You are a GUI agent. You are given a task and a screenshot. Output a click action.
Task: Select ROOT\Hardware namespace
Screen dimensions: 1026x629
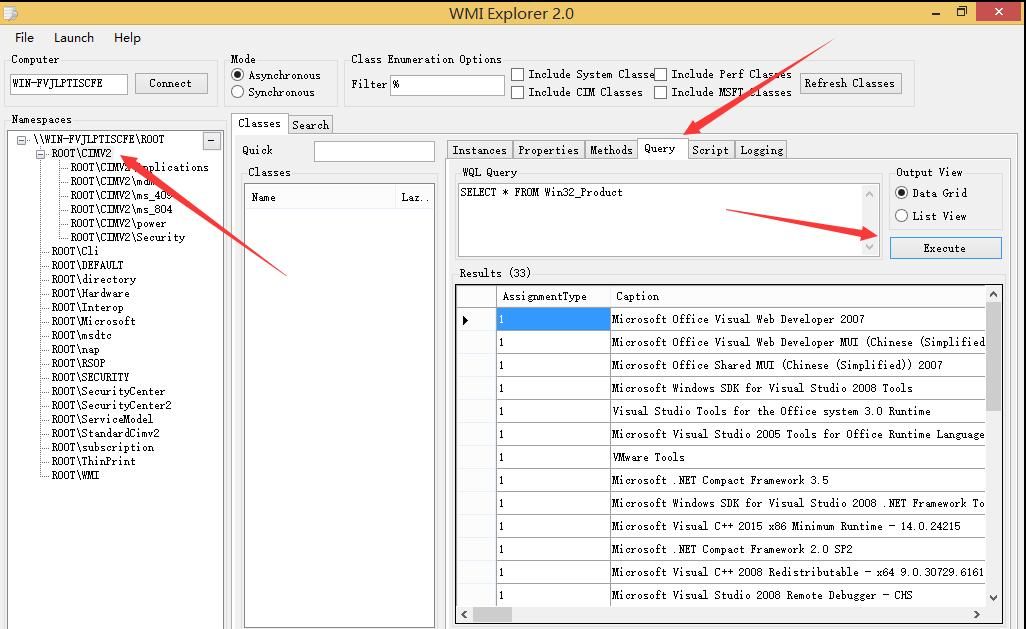click(x=91, y=293)
